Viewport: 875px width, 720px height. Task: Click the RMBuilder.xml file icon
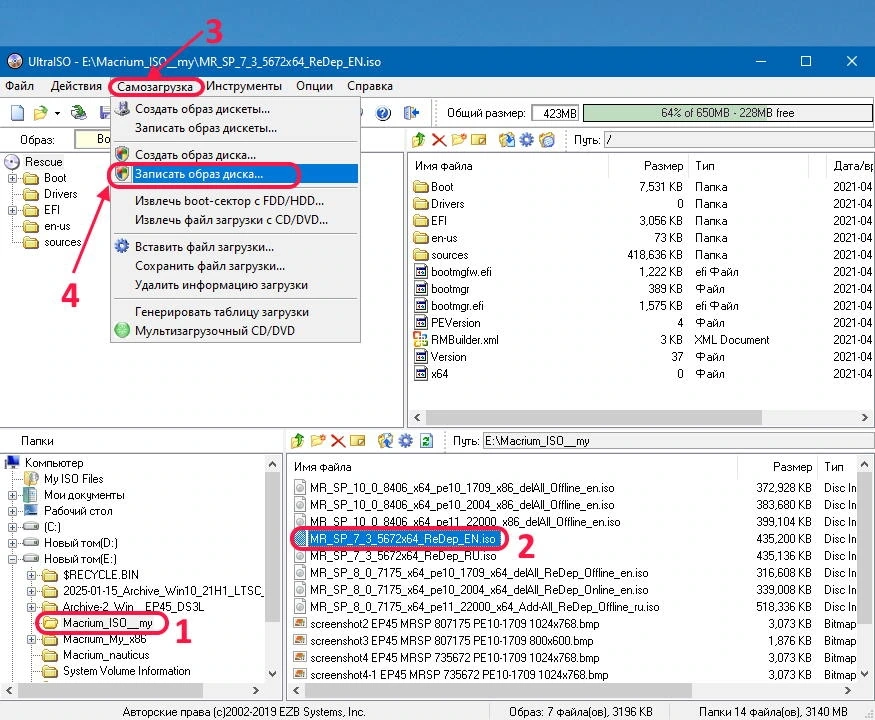(420, 339)
